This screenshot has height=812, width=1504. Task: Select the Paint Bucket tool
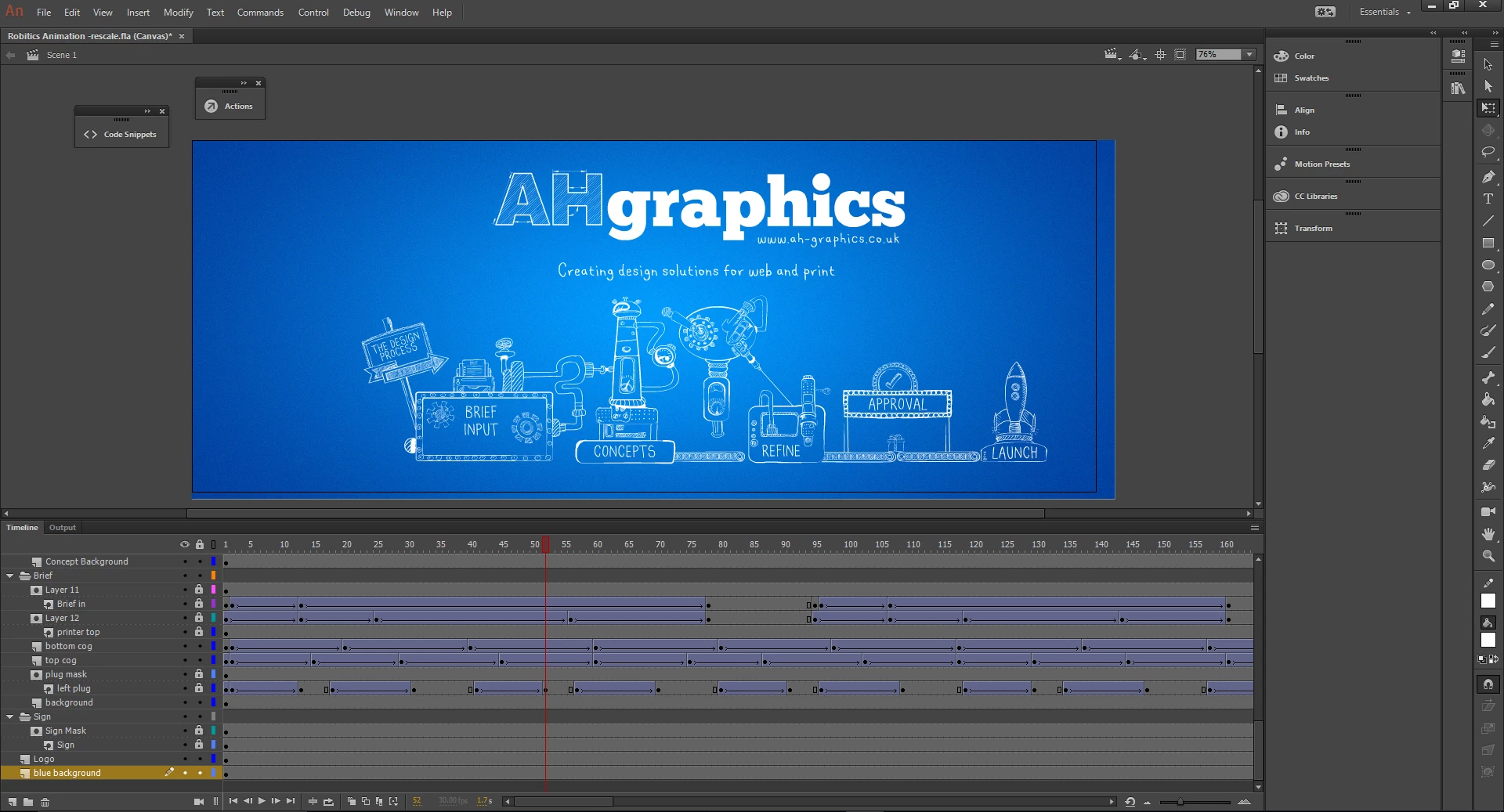point(1488,399)
